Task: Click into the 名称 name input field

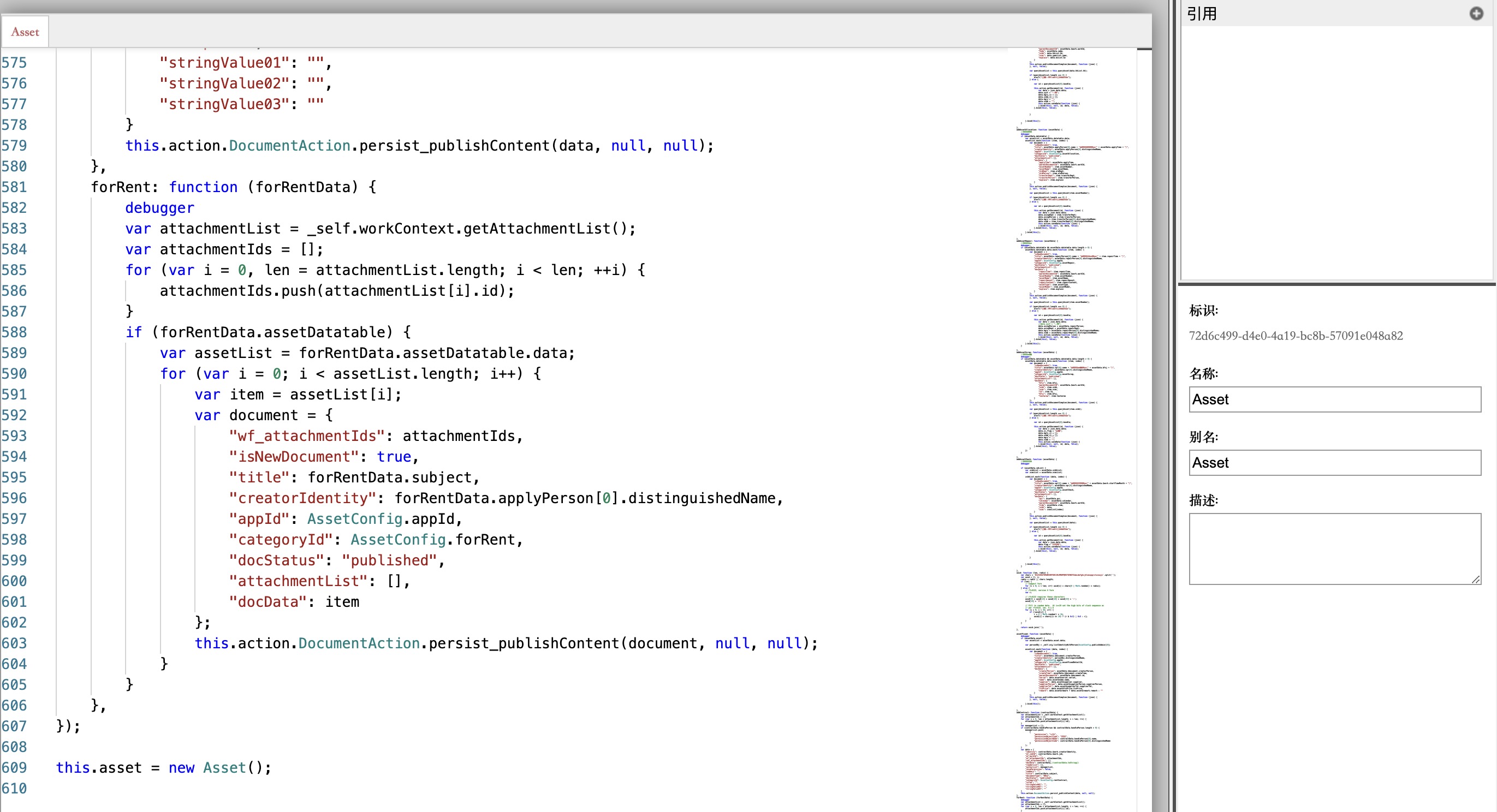Action: coord(1334,399)
